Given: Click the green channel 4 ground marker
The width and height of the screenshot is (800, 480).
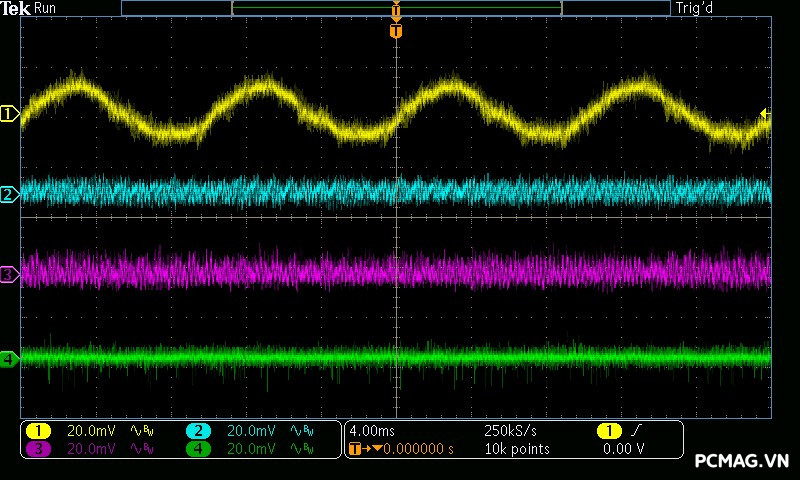Looking at the screenshot, I should (x=10, y=358).
